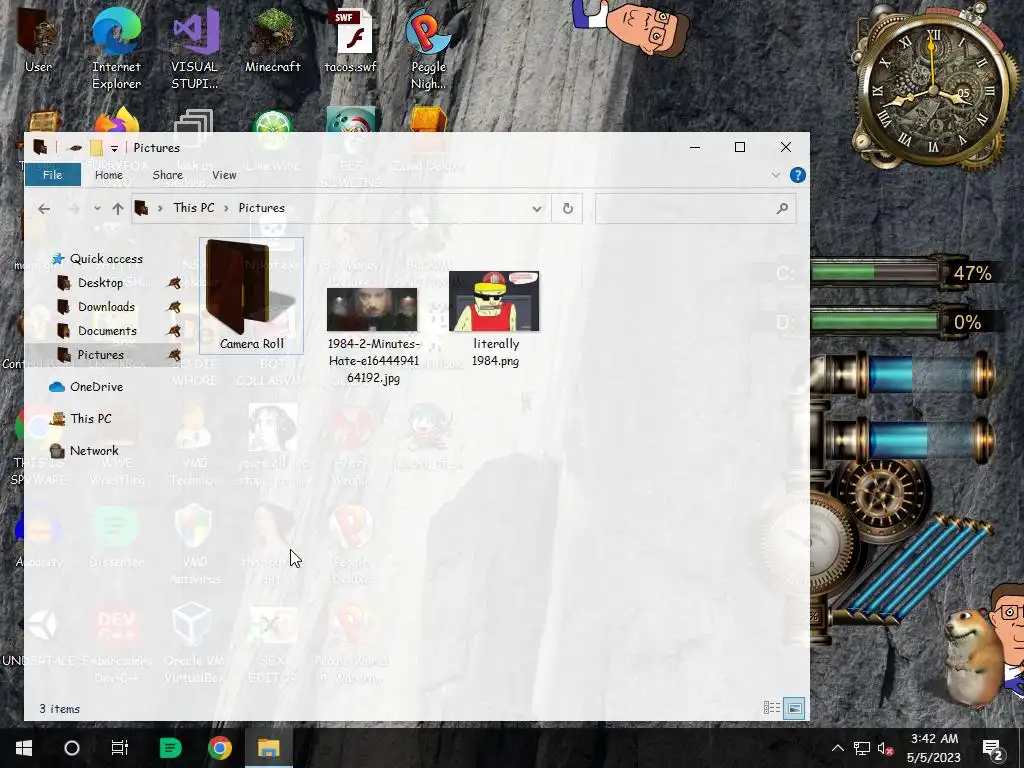Open the green chat app in taskbar
The image size is (1024, 768).
170,748
